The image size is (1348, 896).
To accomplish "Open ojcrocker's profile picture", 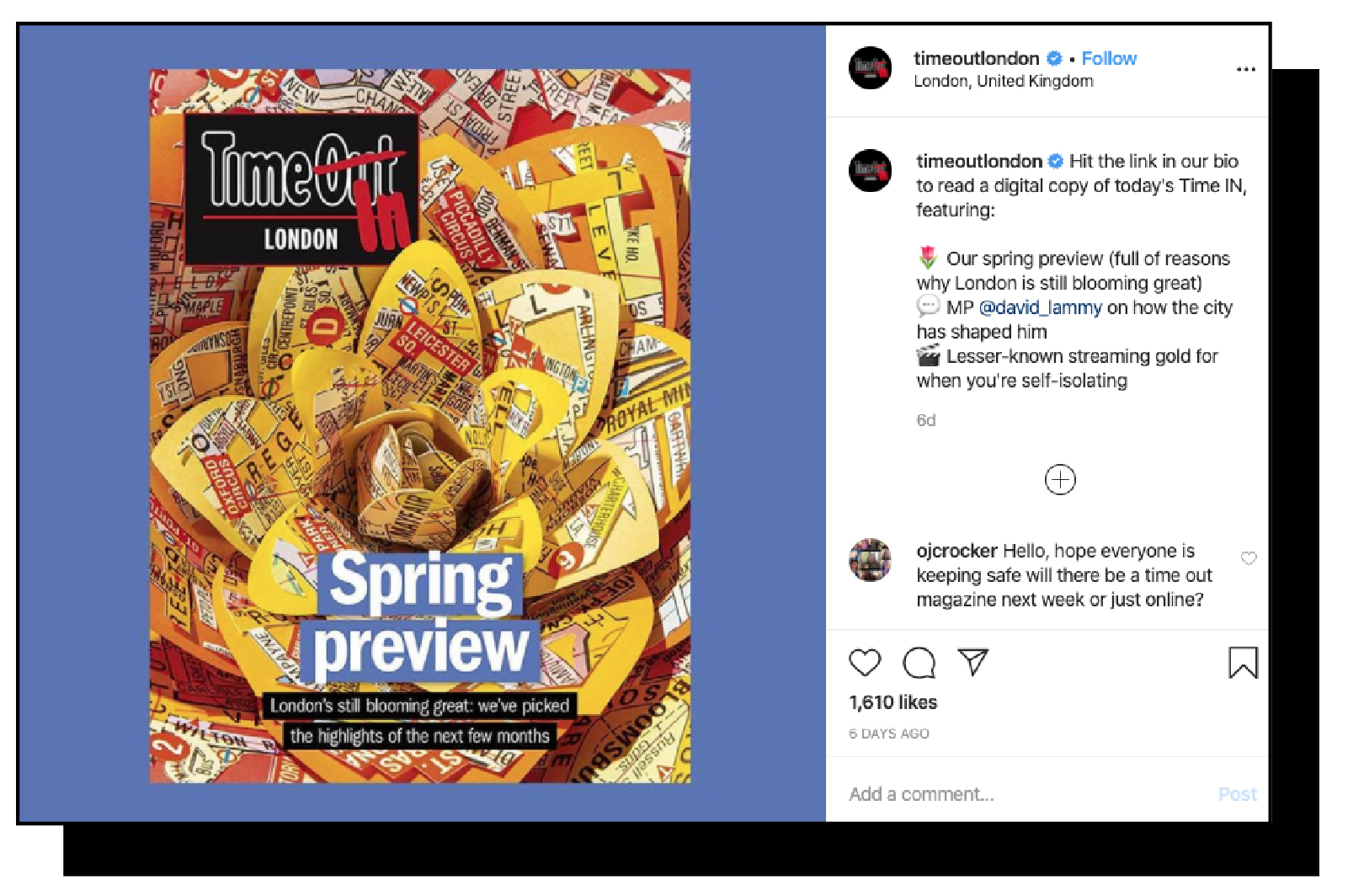I will (x=870, y=560).
